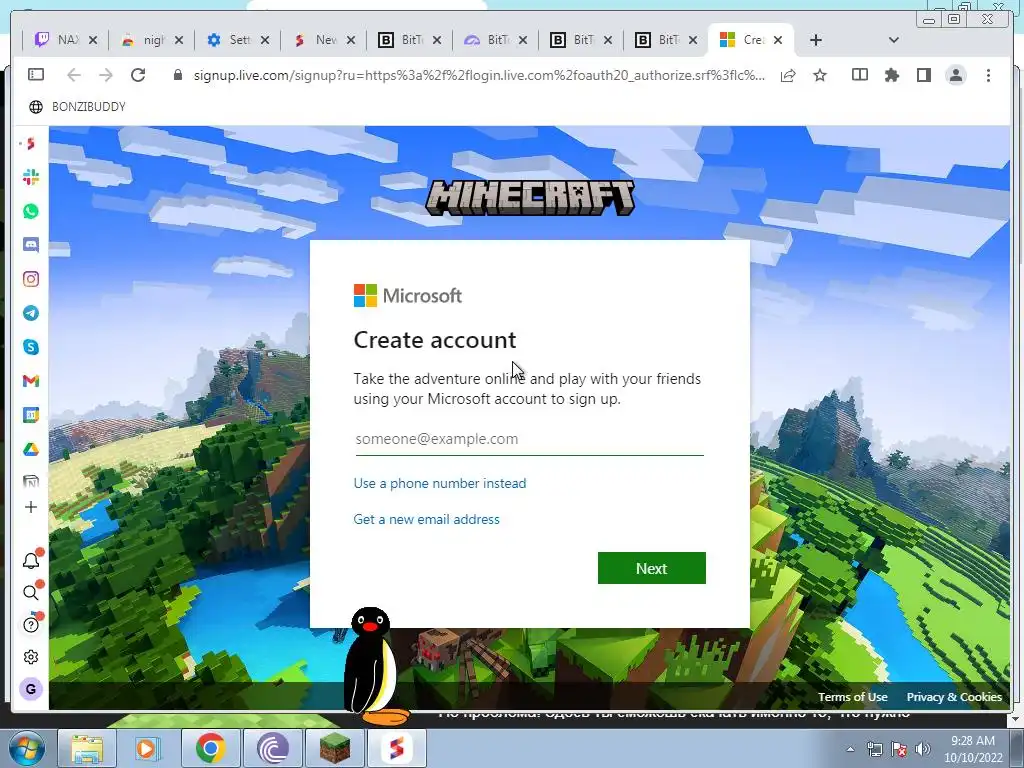This screenshot has height=768, width=1024.
Task: Close the Create account tab
Action: tap(778, 40)
